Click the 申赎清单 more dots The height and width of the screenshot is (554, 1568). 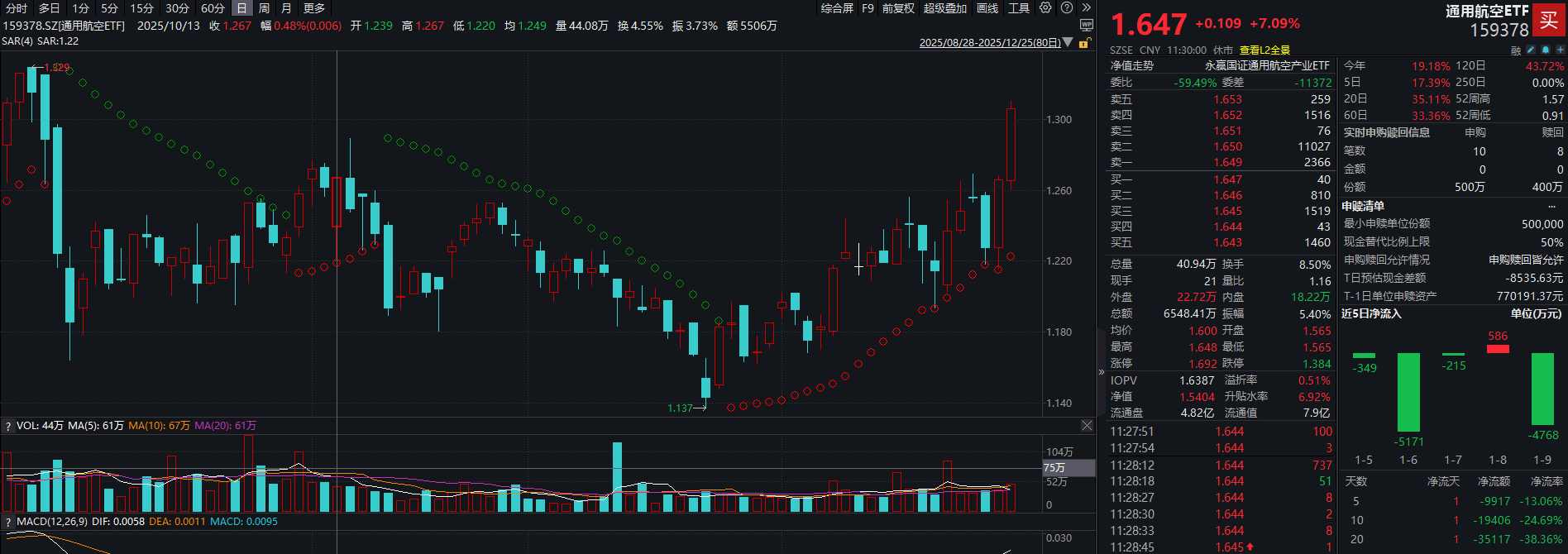pos(1551,207)
